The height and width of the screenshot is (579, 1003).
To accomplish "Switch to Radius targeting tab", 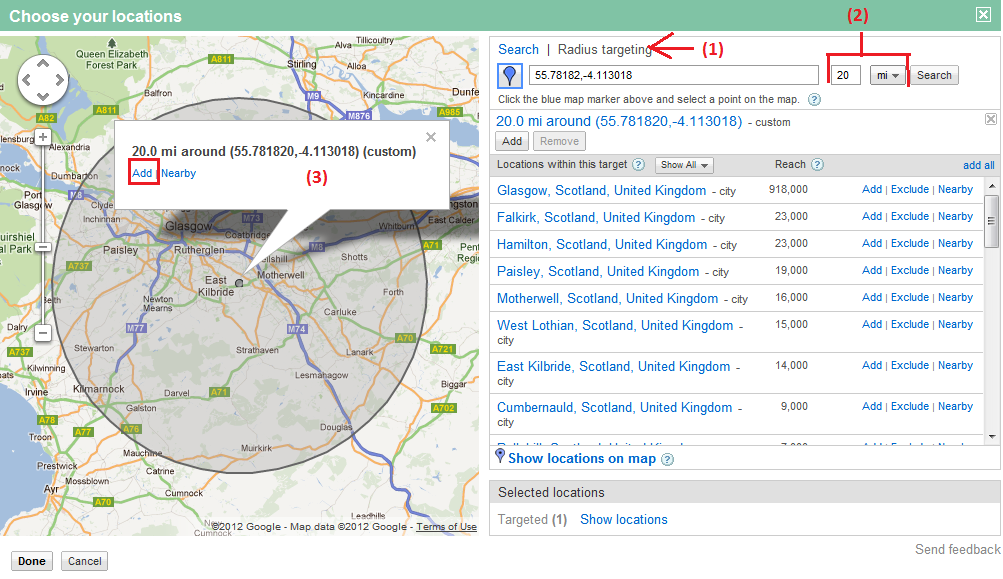I will [604, 49].
